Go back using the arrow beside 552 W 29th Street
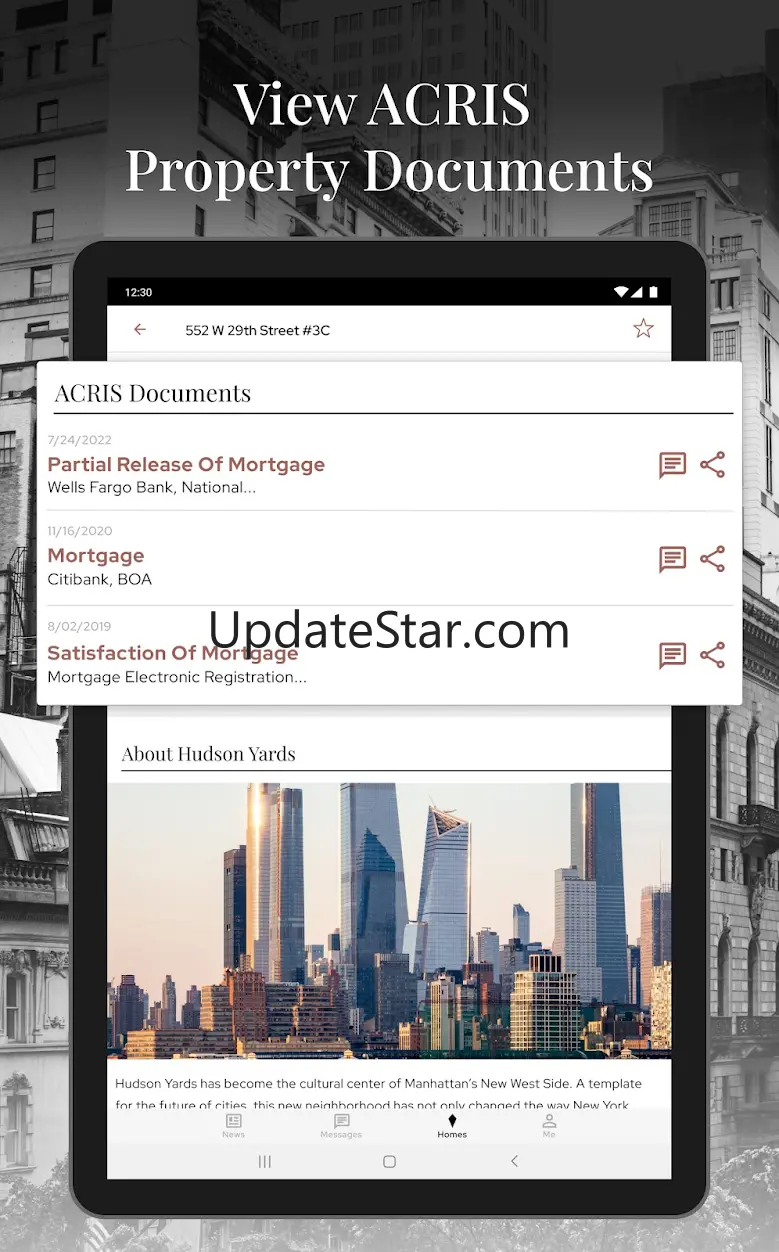Image resolution: width=779 pixels, height=1252 pixels. (x=140, y=329)
